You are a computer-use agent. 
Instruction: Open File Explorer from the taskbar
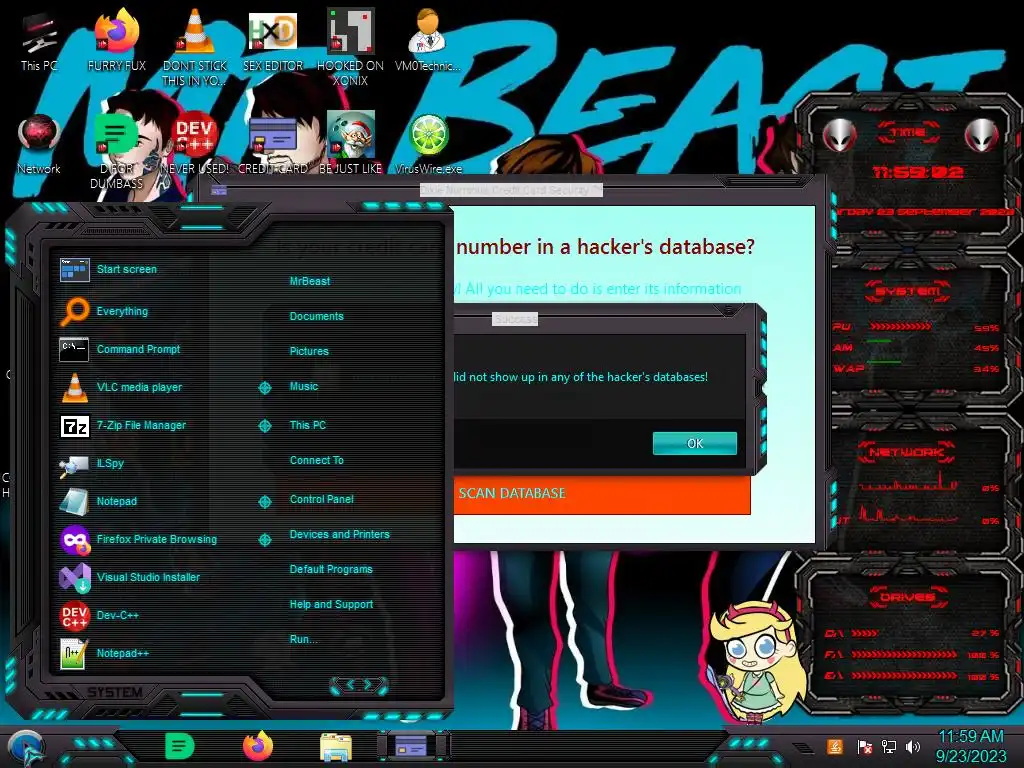tap(336, 747)
